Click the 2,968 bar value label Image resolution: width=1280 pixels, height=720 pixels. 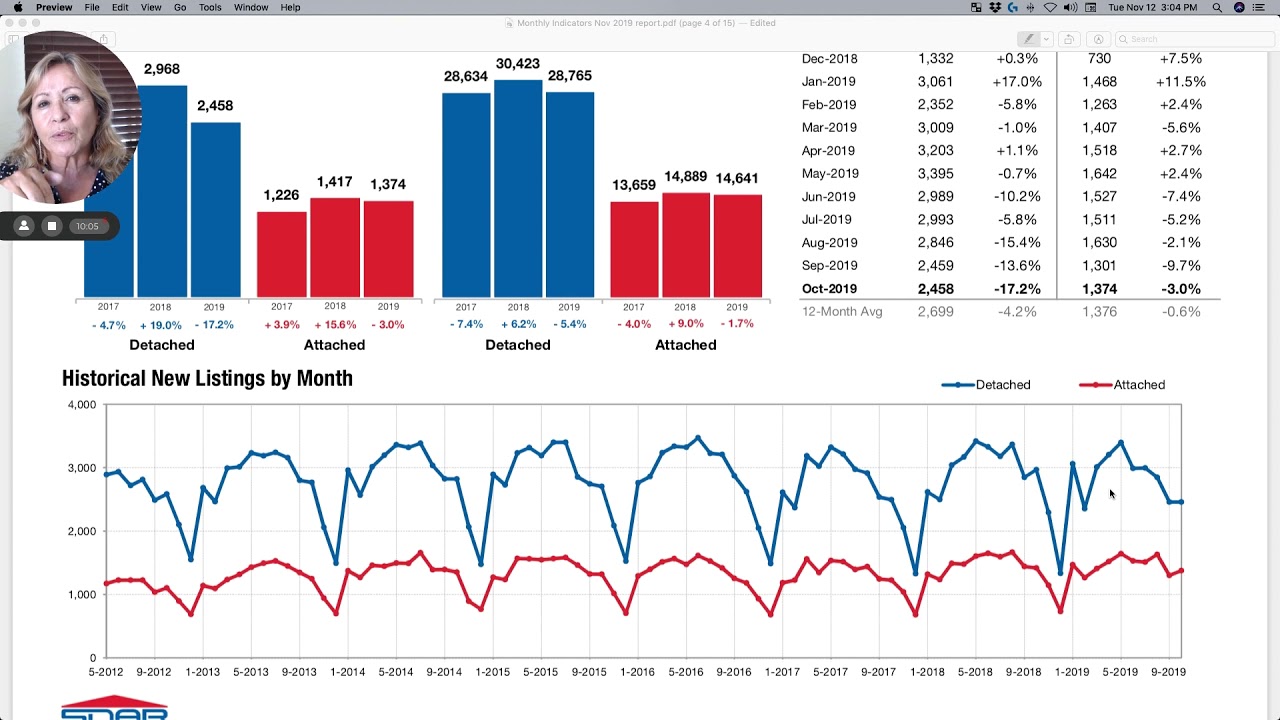click(x=162, y=69)
